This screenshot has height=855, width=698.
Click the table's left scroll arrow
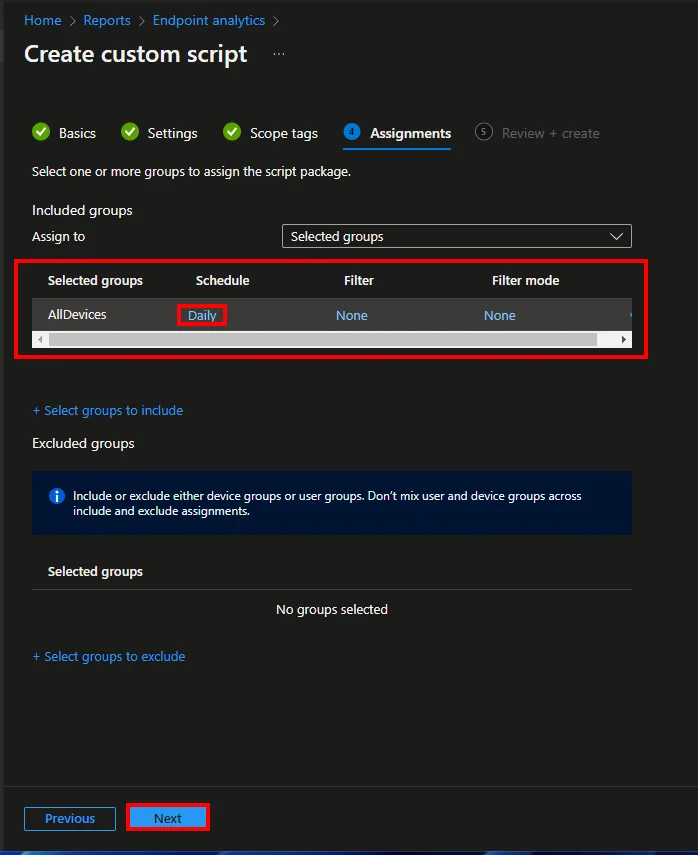point(40,339)
